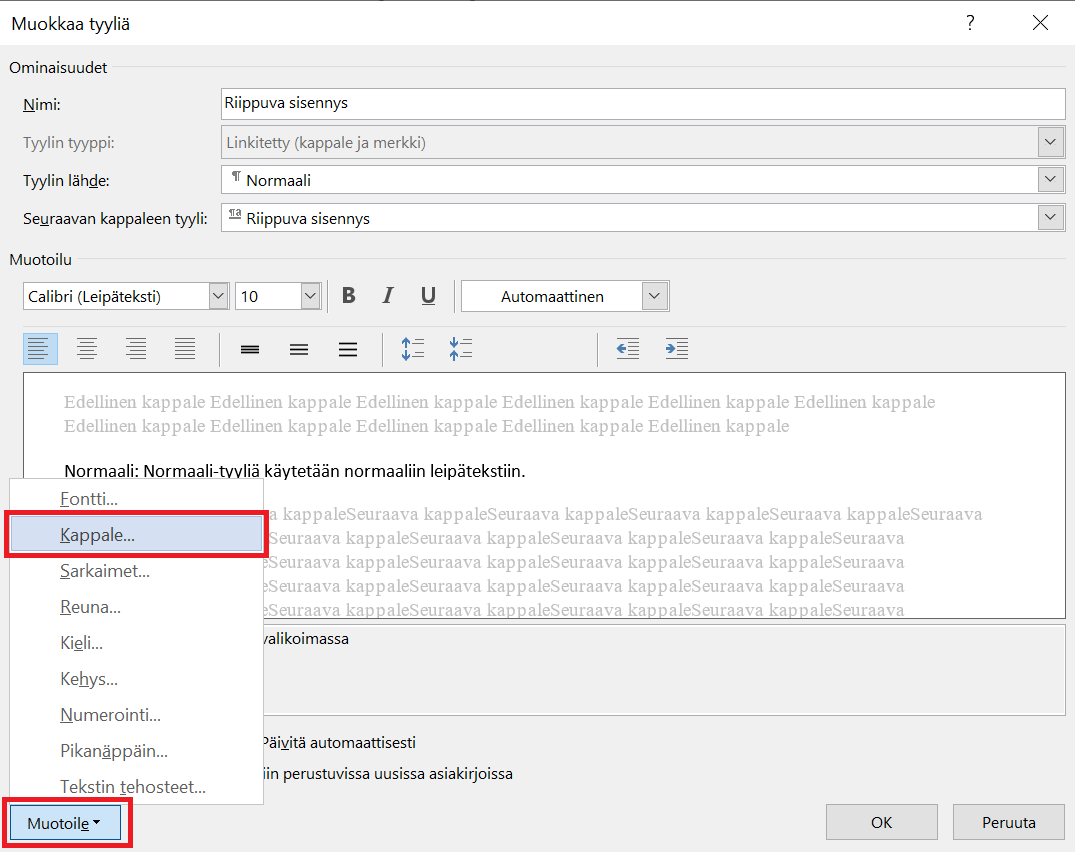1075x852 pixels.
Task: Choose Numerointi... from the menu
Action: pyautogui.click(x=136, y=715)
